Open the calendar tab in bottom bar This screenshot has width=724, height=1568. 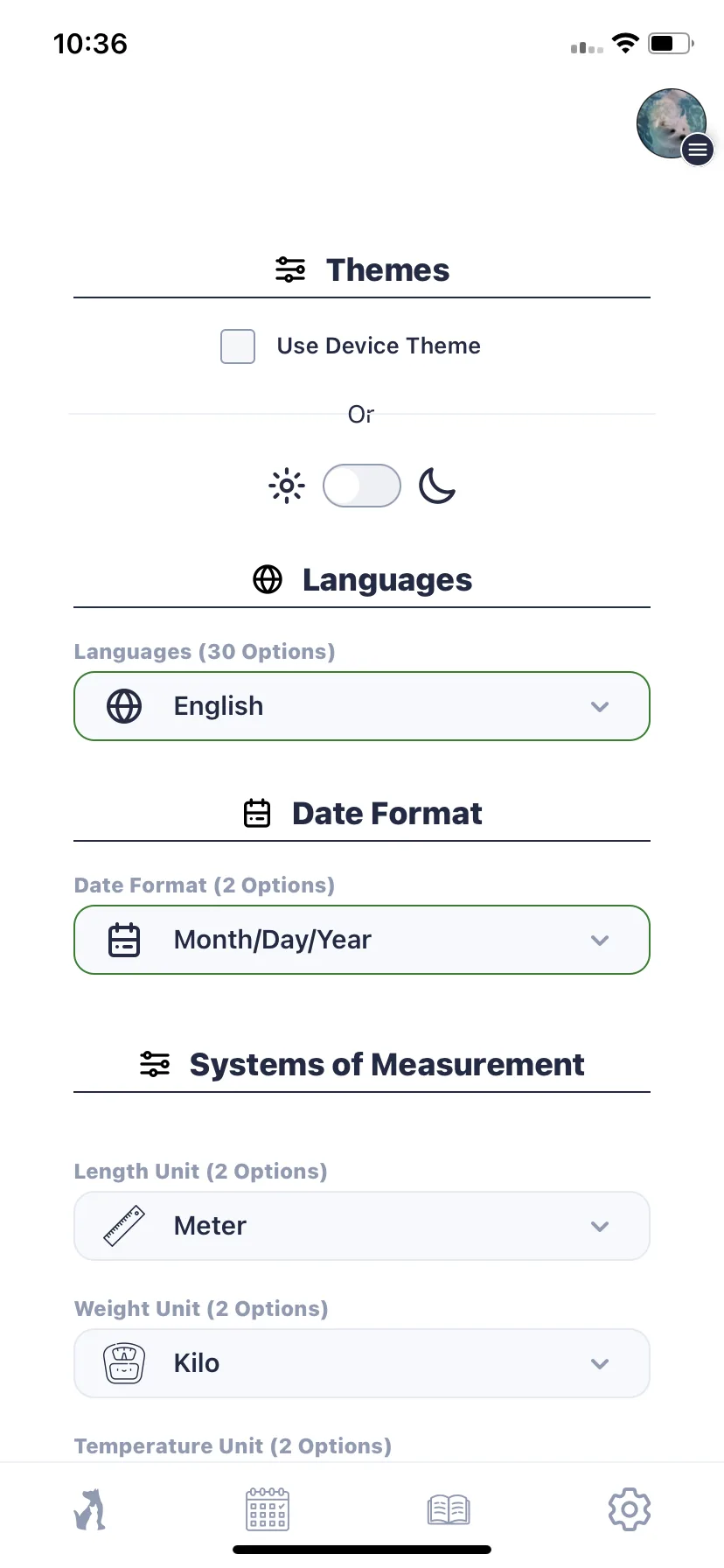[x=268, y=1509]
